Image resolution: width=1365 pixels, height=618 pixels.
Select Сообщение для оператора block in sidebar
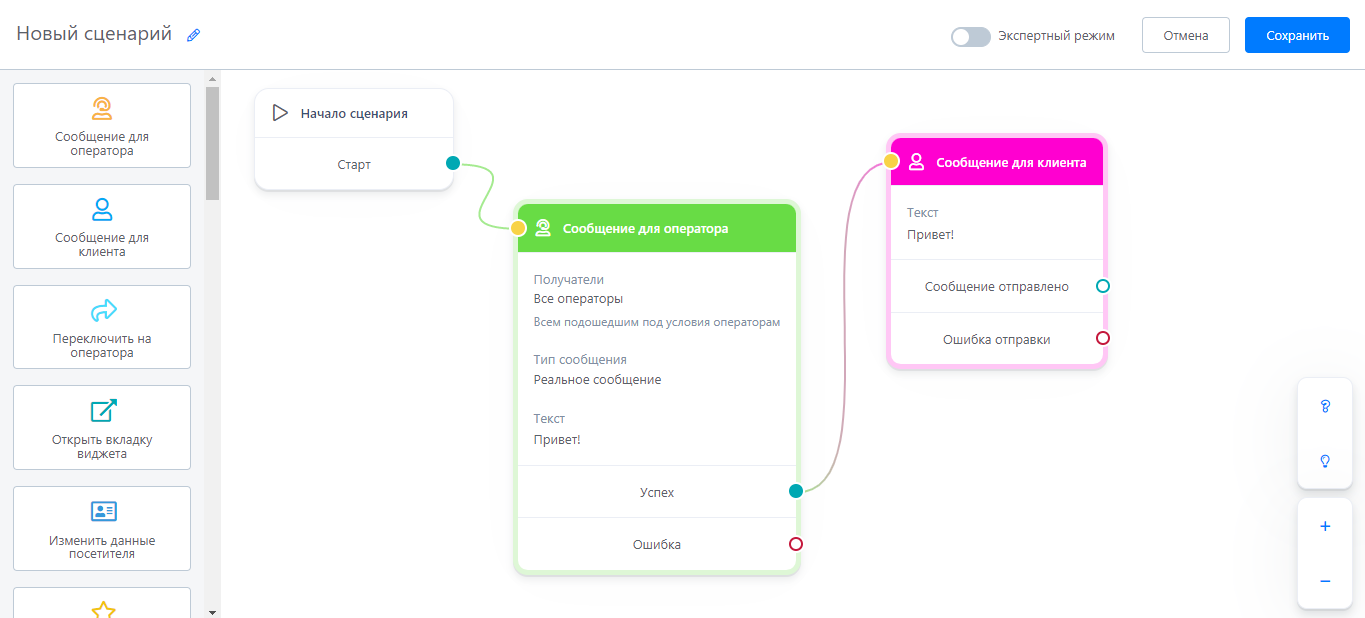coord(102,125)
